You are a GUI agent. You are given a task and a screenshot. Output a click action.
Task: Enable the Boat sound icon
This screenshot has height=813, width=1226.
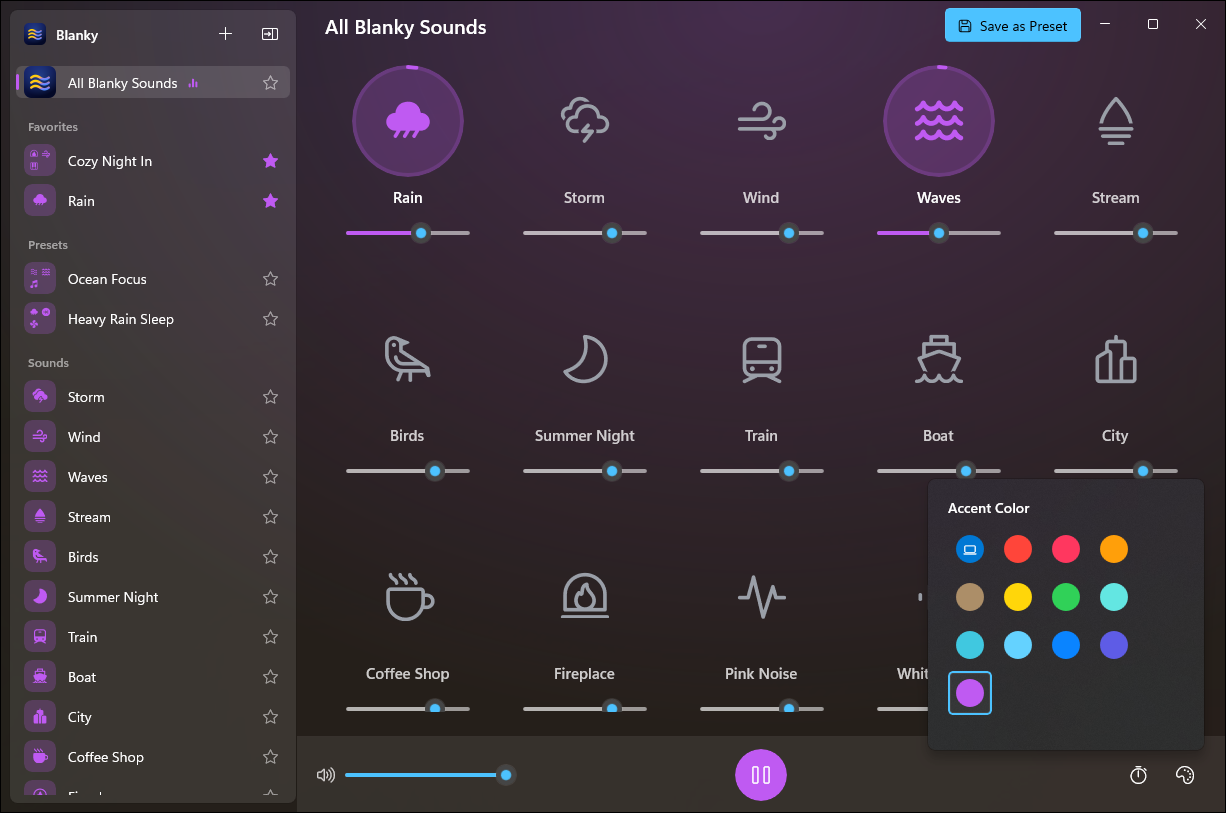pyautogui.click(x=938, y=359)
